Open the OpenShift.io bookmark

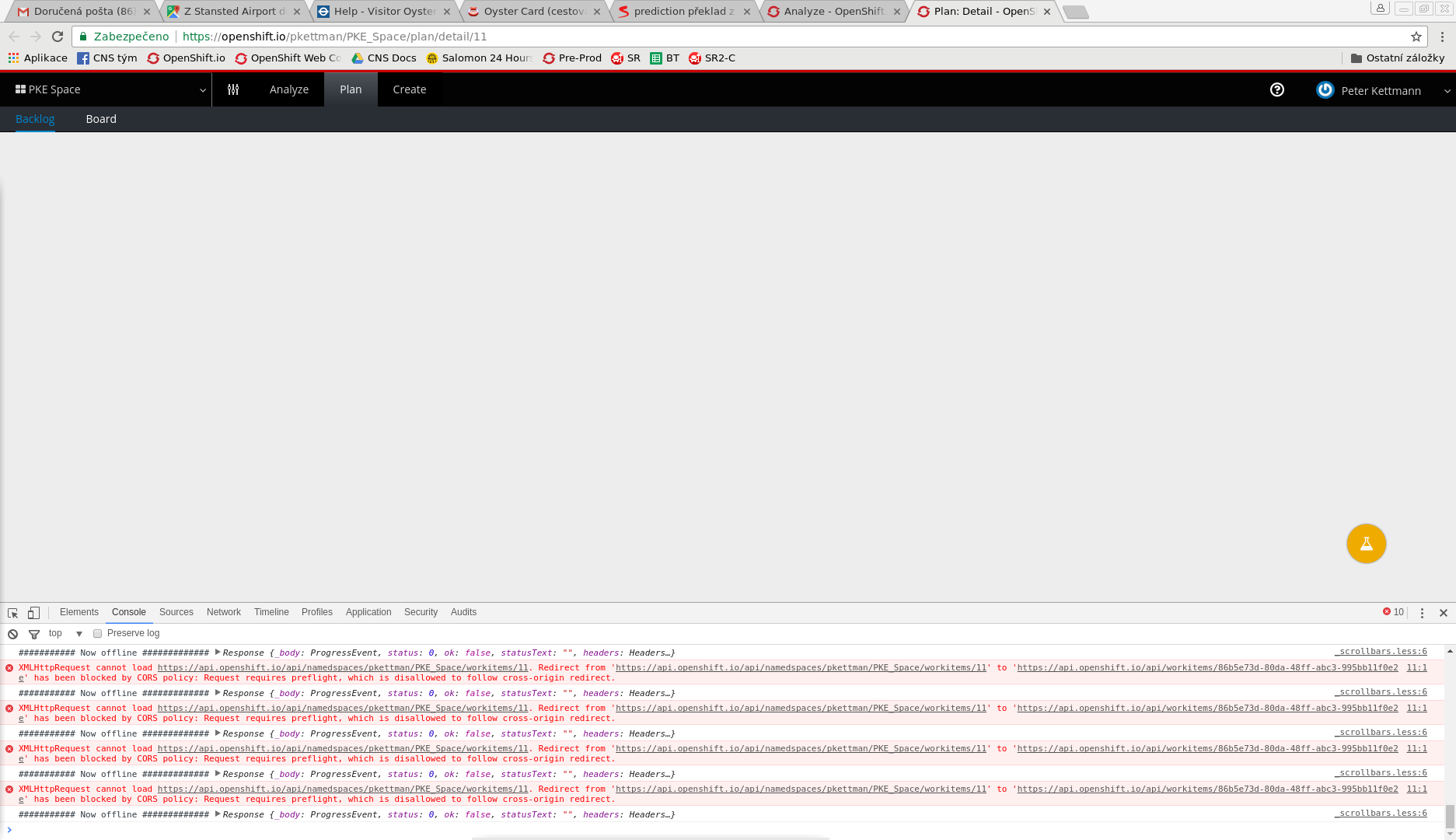(187, 58)
